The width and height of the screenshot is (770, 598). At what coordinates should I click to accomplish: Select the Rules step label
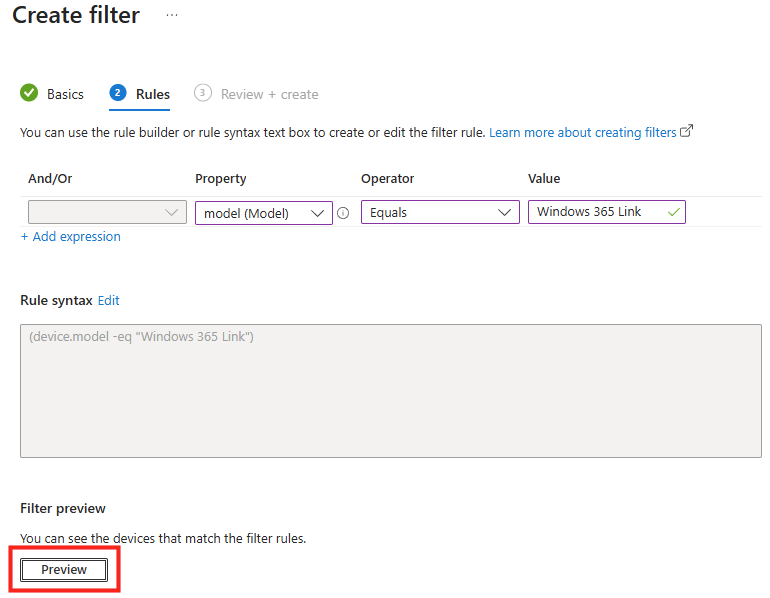[153, 94]
